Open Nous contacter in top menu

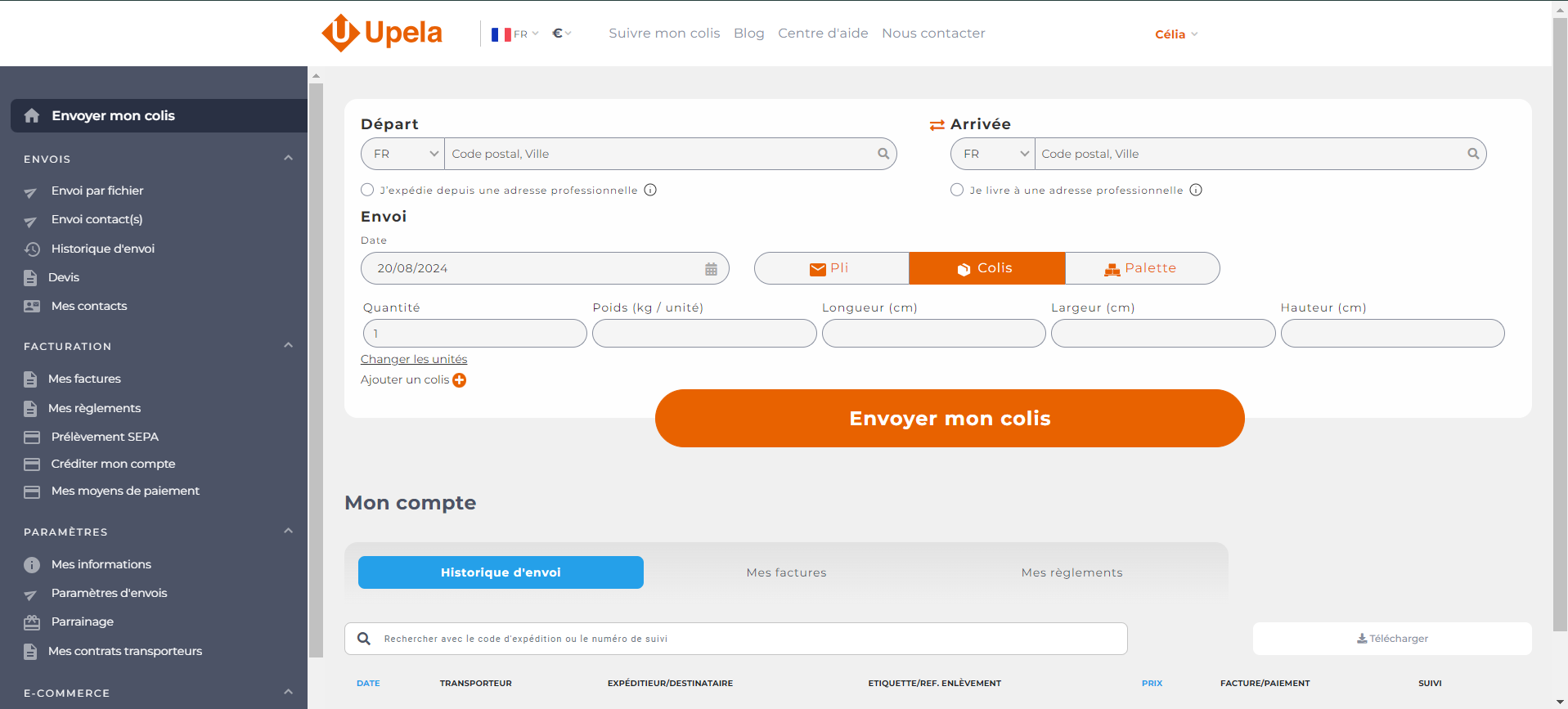[933, 34]
